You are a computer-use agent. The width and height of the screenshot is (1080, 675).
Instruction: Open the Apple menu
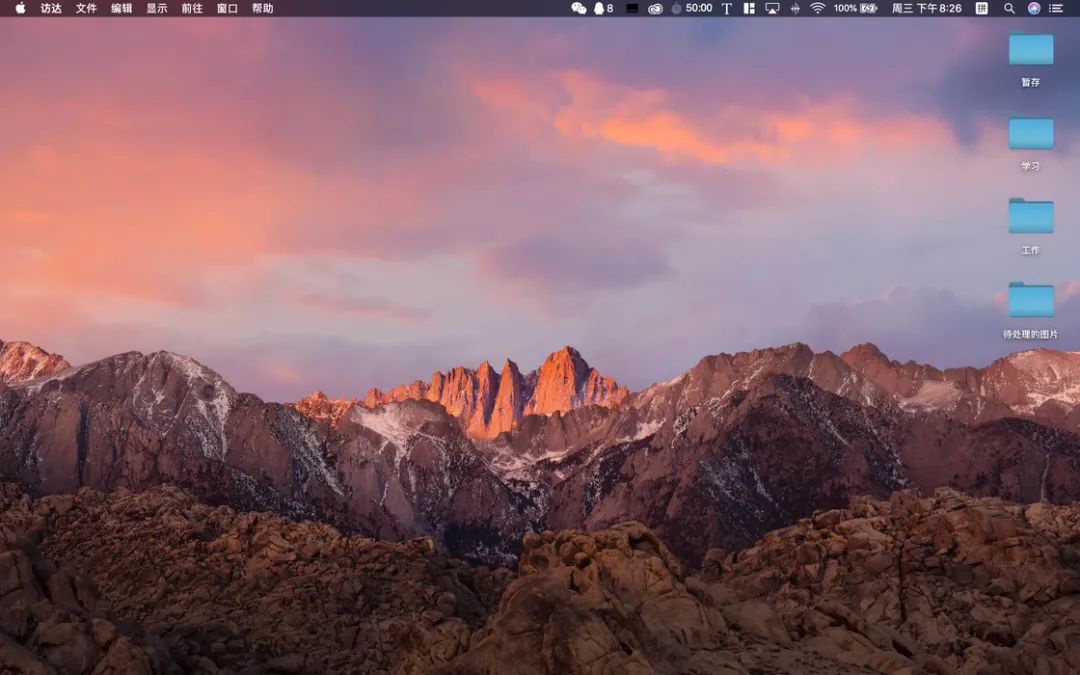[20, 8]
